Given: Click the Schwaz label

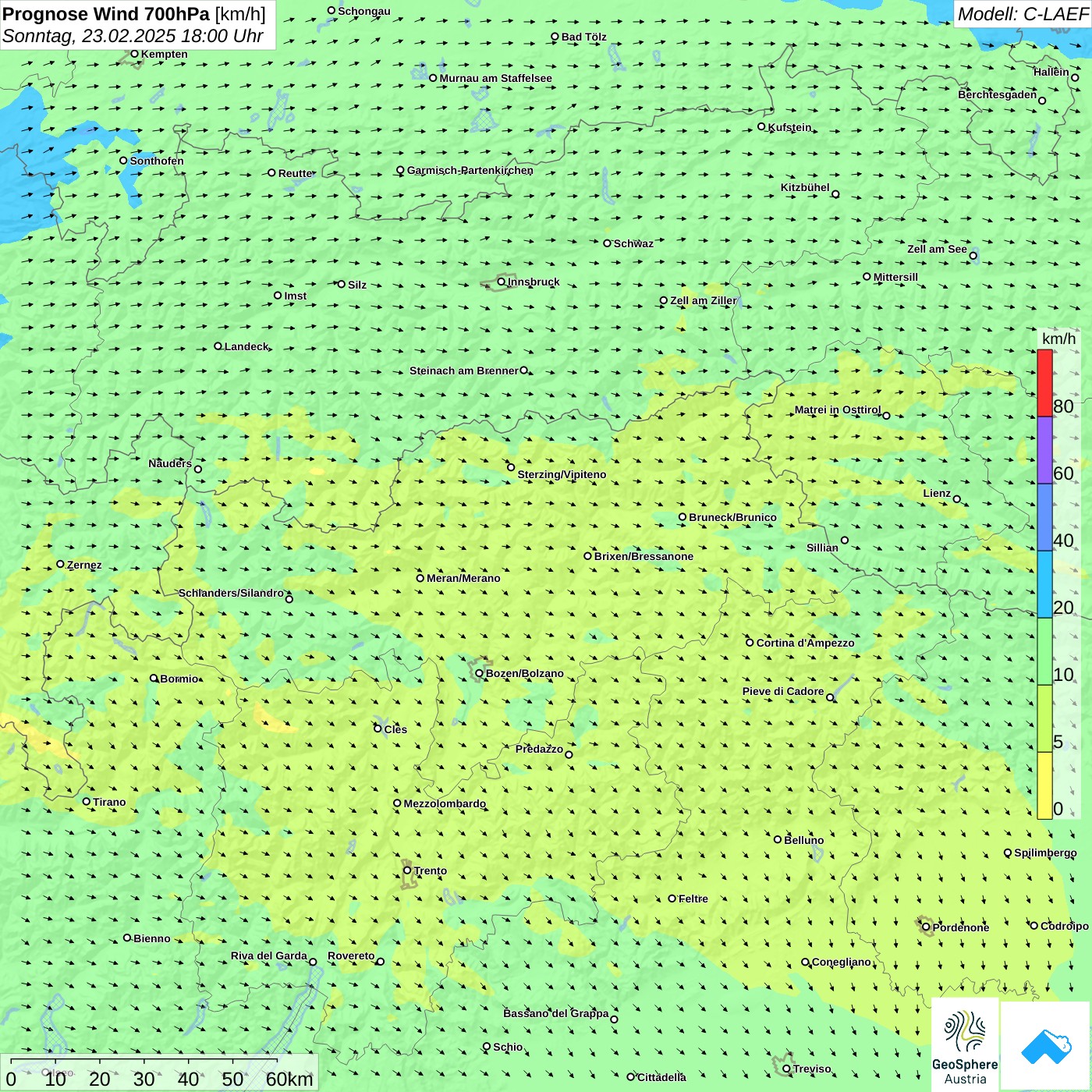Looking at the screenshot, I should pos(633,243).
